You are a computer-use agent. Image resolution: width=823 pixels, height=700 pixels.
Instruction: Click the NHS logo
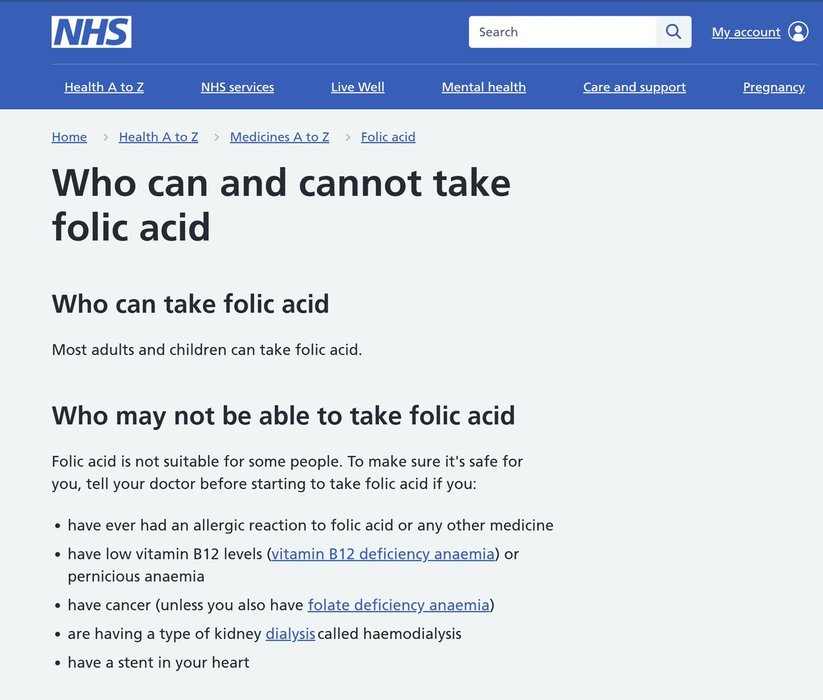tap(91, 32)
